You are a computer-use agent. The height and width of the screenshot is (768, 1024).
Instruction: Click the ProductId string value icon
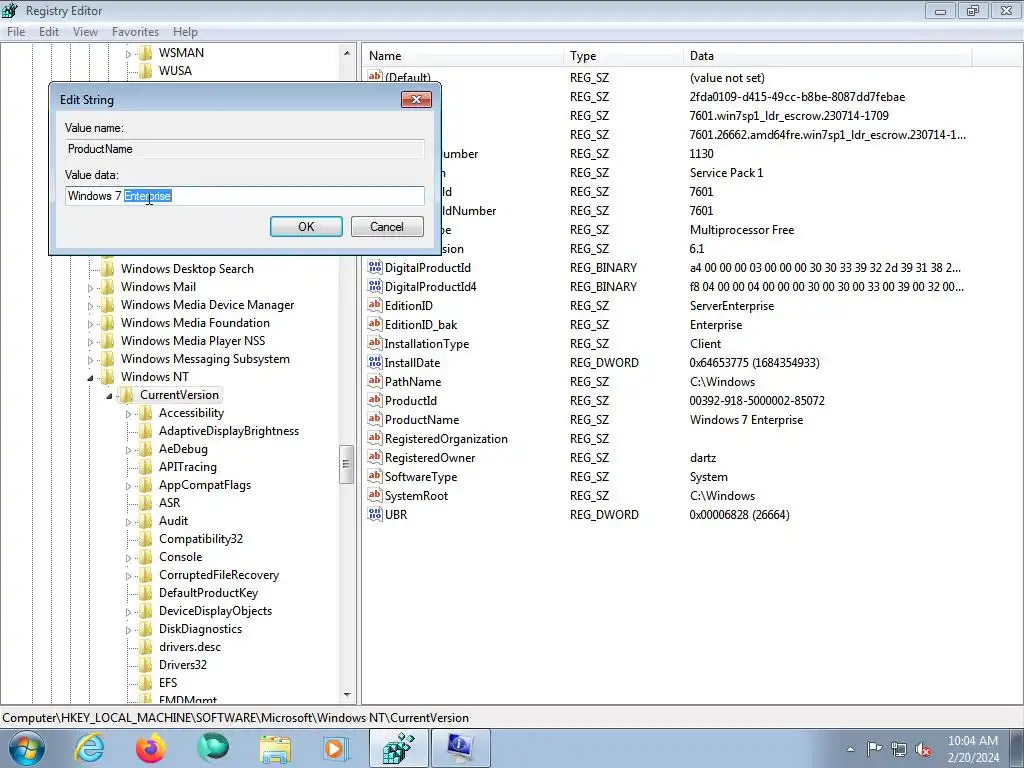point(375,400)
